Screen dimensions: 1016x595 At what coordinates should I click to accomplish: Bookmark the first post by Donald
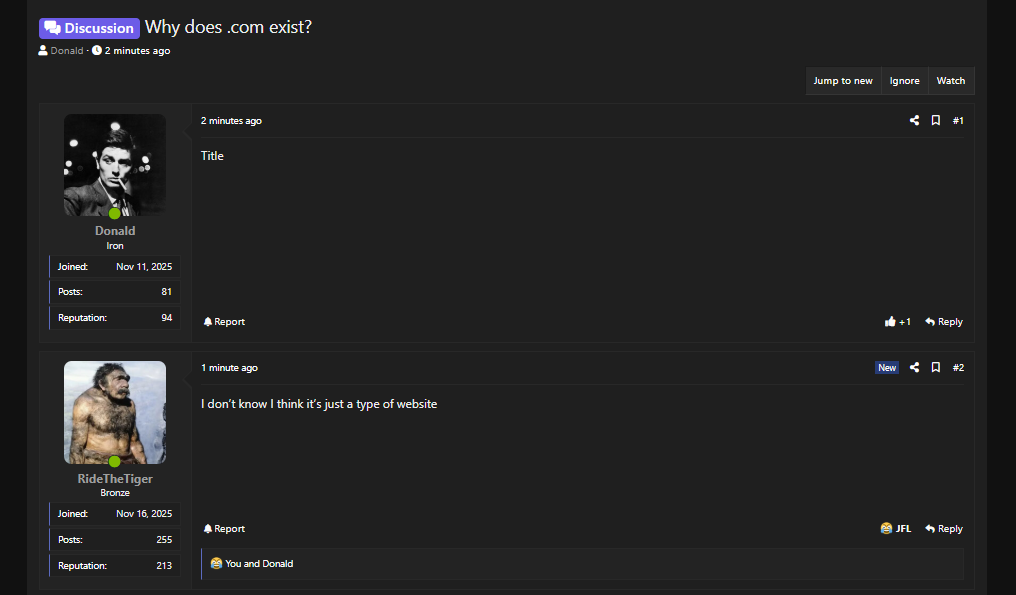pyautogui.click(x=936, y=121)
